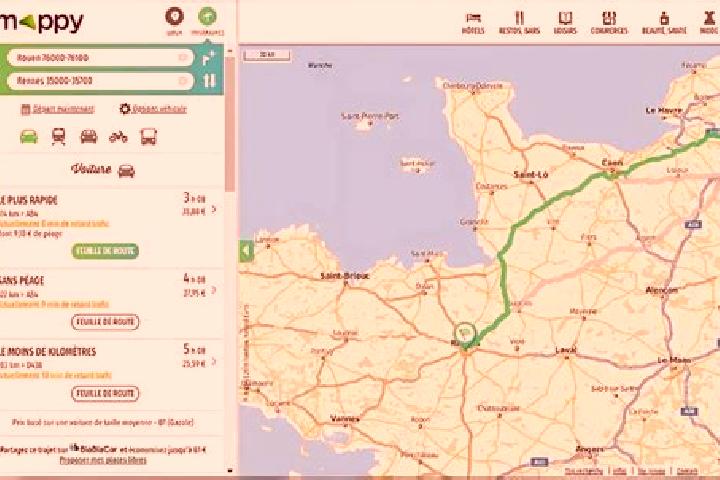This screenshot has width=720, height=480.
Task: Swap departure and arrival with arrows icon
Action: (x=209, y=81)
